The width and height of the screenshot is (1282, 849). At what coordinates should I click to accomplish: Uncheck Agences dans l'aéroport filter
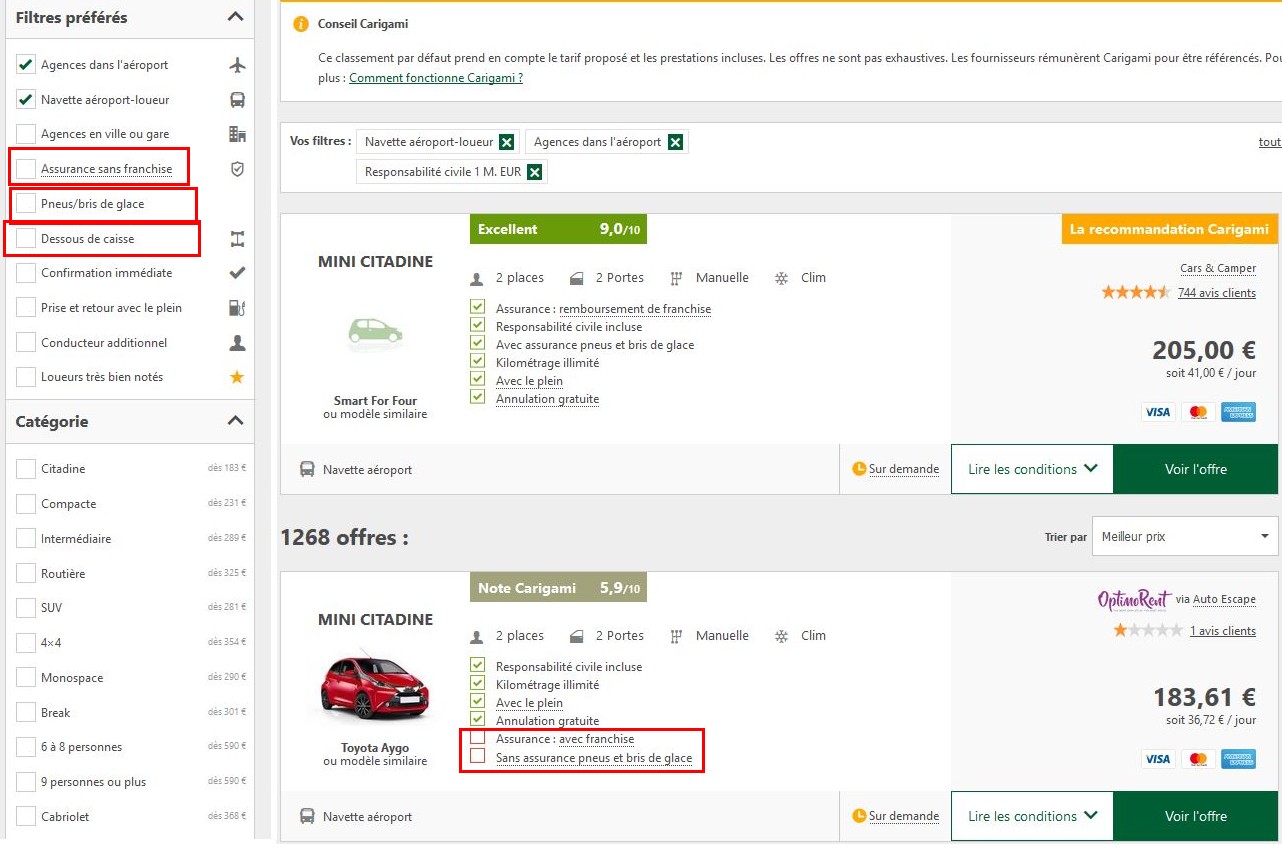(26, 65)
